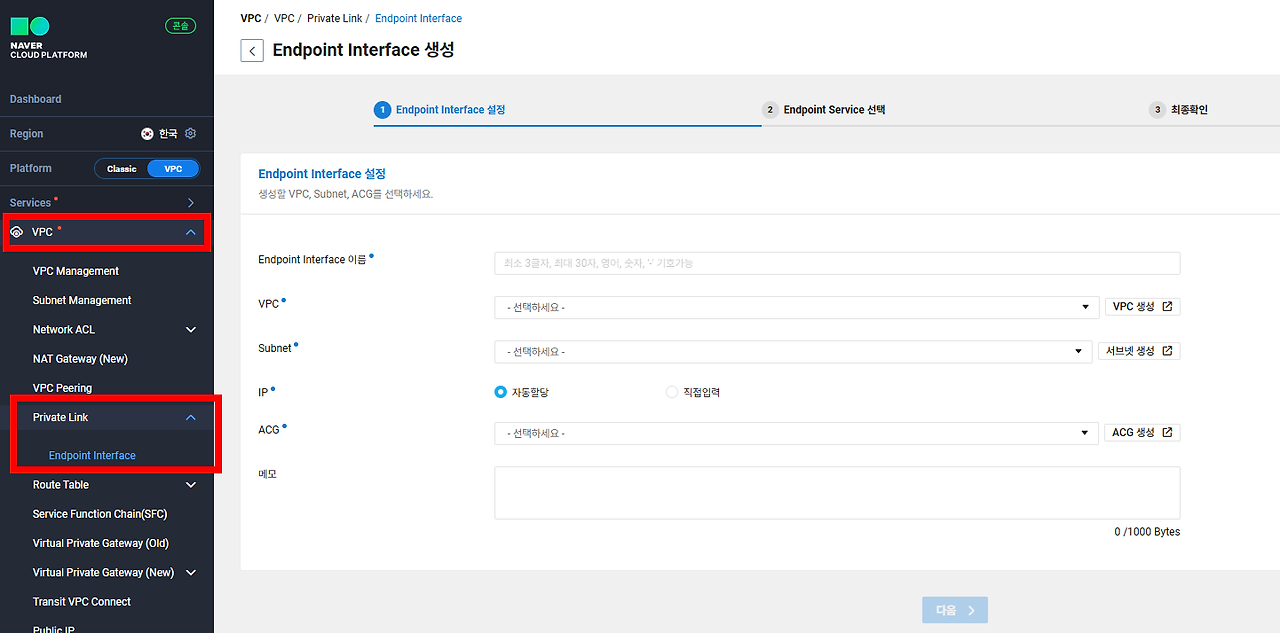Select 직접입력 IP radio option
The image size is (1280, 633).
click(x=672, y=392)
